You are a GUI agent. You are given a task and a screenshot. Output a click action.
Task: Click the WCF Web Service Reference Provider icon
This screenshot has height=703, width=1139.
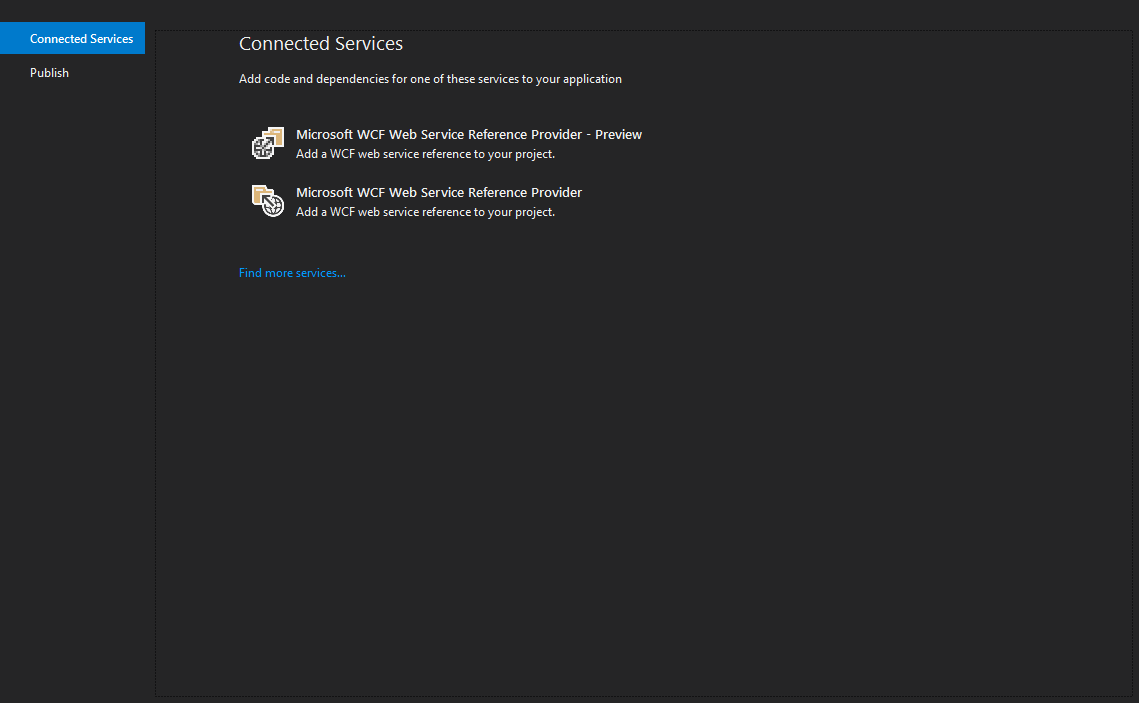[267, 200]
